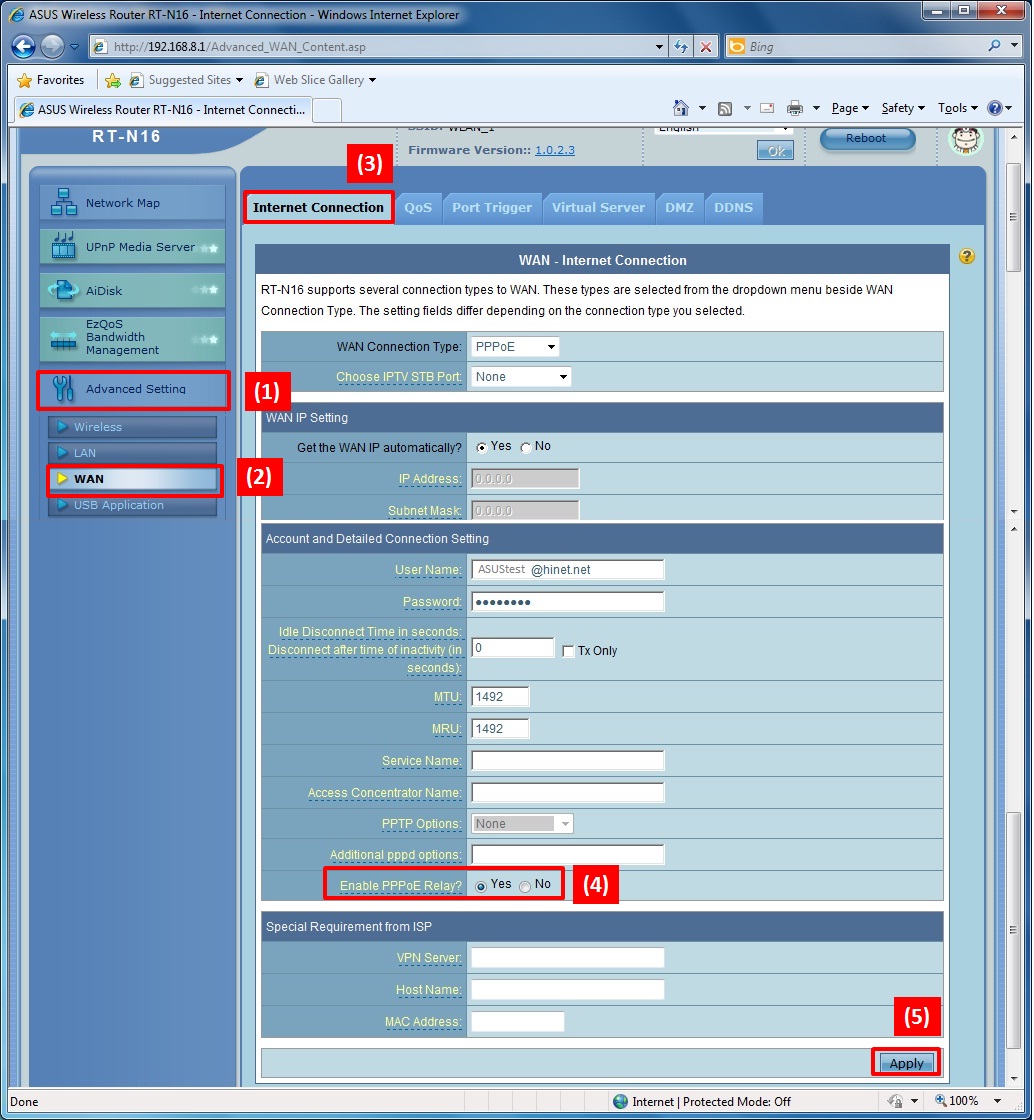Select No for get WAN IP automatically
1034x1120 pixels.
click(x=526, y=448)
